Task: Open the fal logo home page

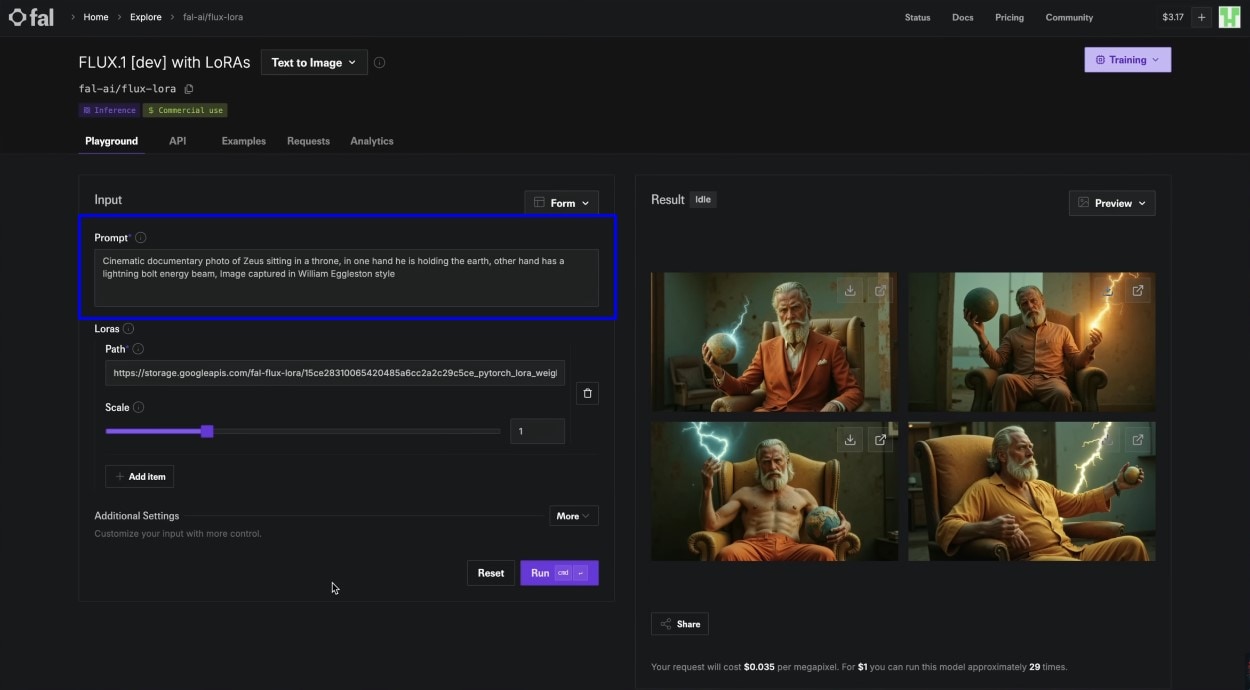Action: coord(31,17)
